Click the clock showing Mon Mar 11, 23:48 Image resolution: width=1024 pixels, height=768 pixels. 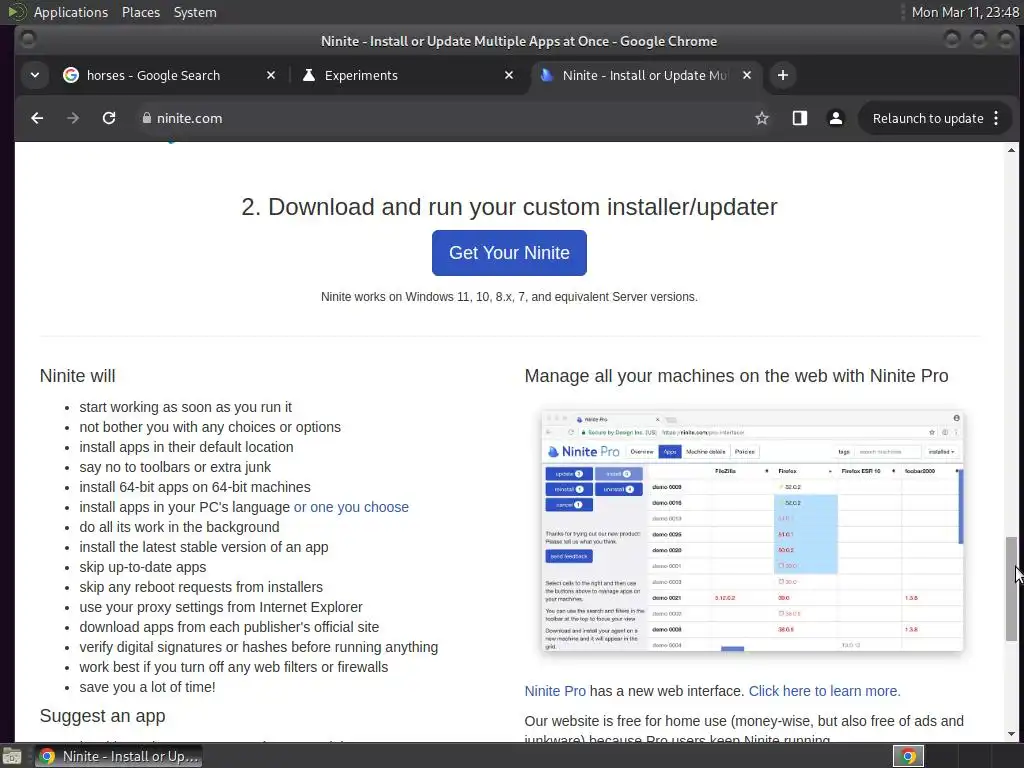pyautogui.click(x=965, y=12)
